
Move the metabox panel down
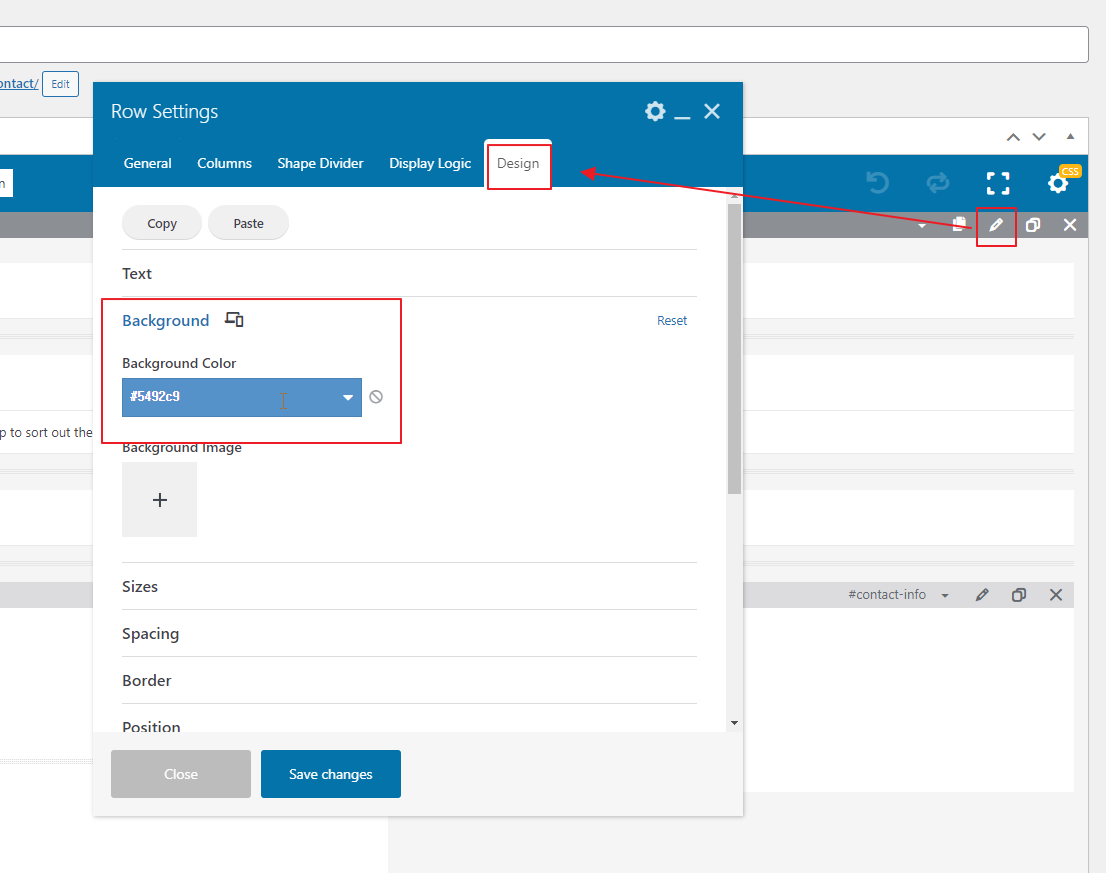[x=1039, y=137]
